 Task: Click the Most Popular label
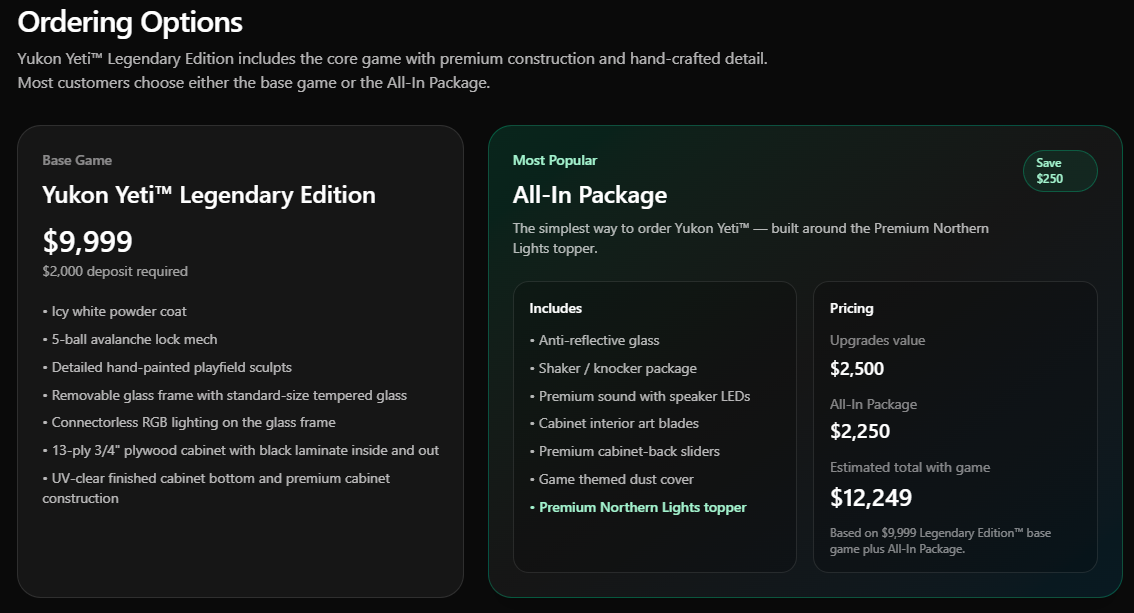tap(554, 160)
